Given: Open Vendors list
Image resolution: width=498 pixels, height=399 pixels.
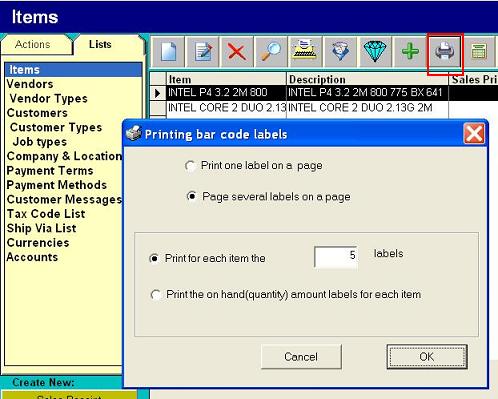Looking at the screenshot, I should (x=30, y=84).
